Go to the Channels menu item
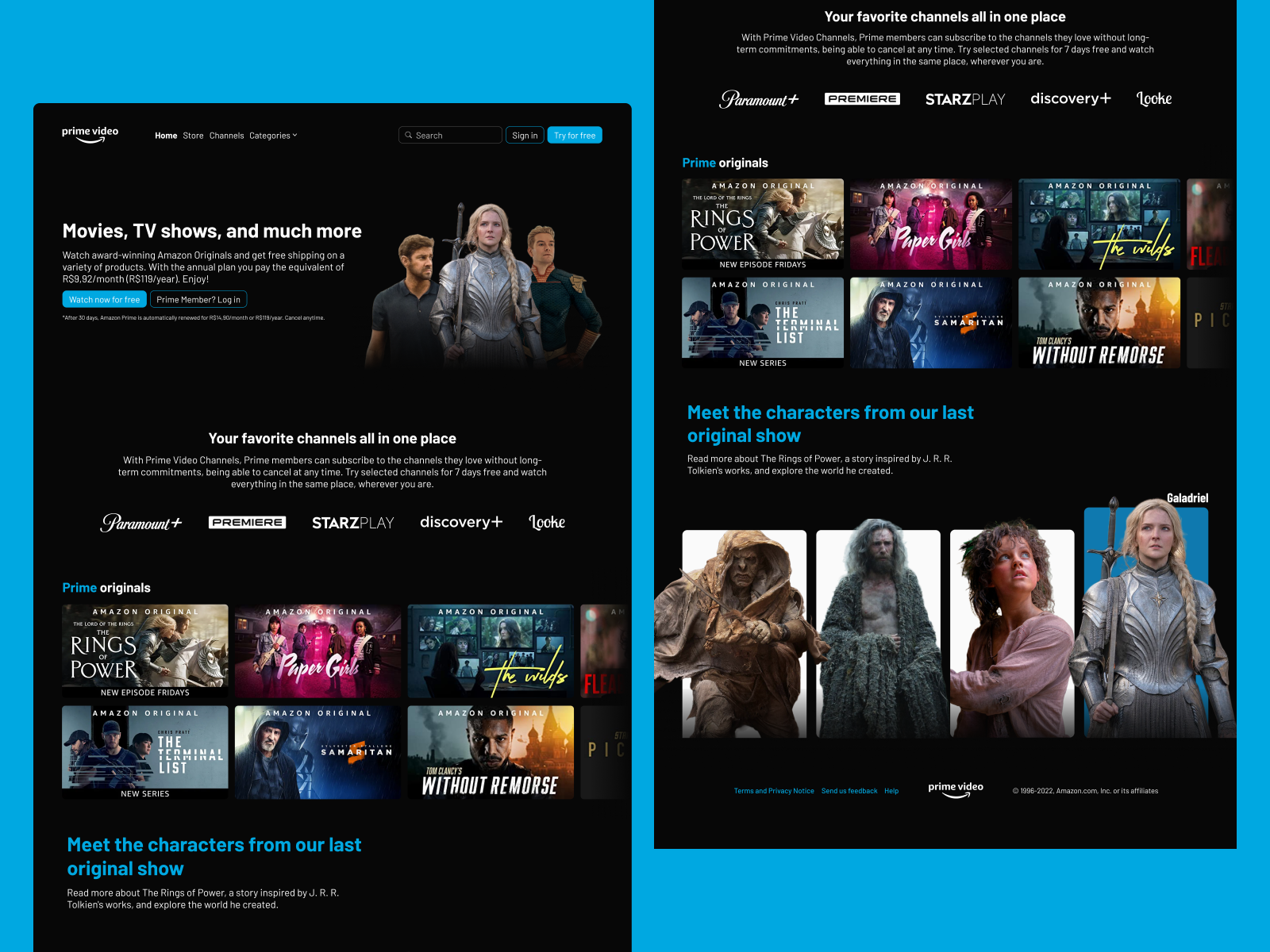The image size is (1270, 952). [226, 136]
